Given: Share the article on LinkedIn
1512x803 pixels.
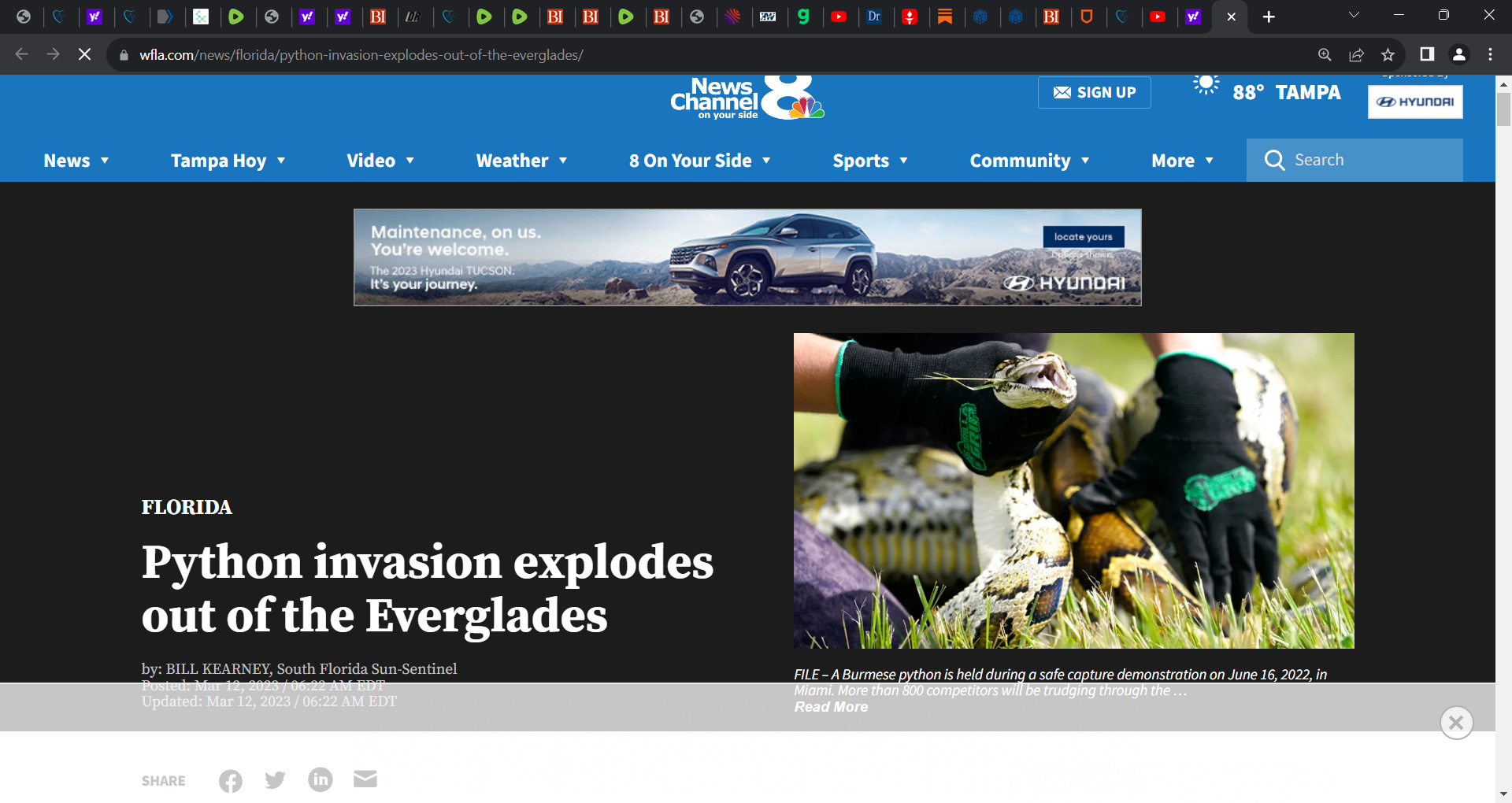Looking at the screenshot, I should pos(321,779).
